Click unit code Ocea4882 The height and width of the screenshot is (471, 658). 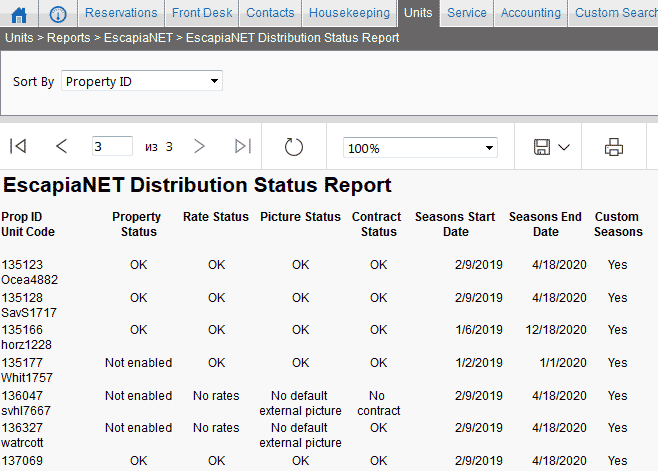pos(29,280)
